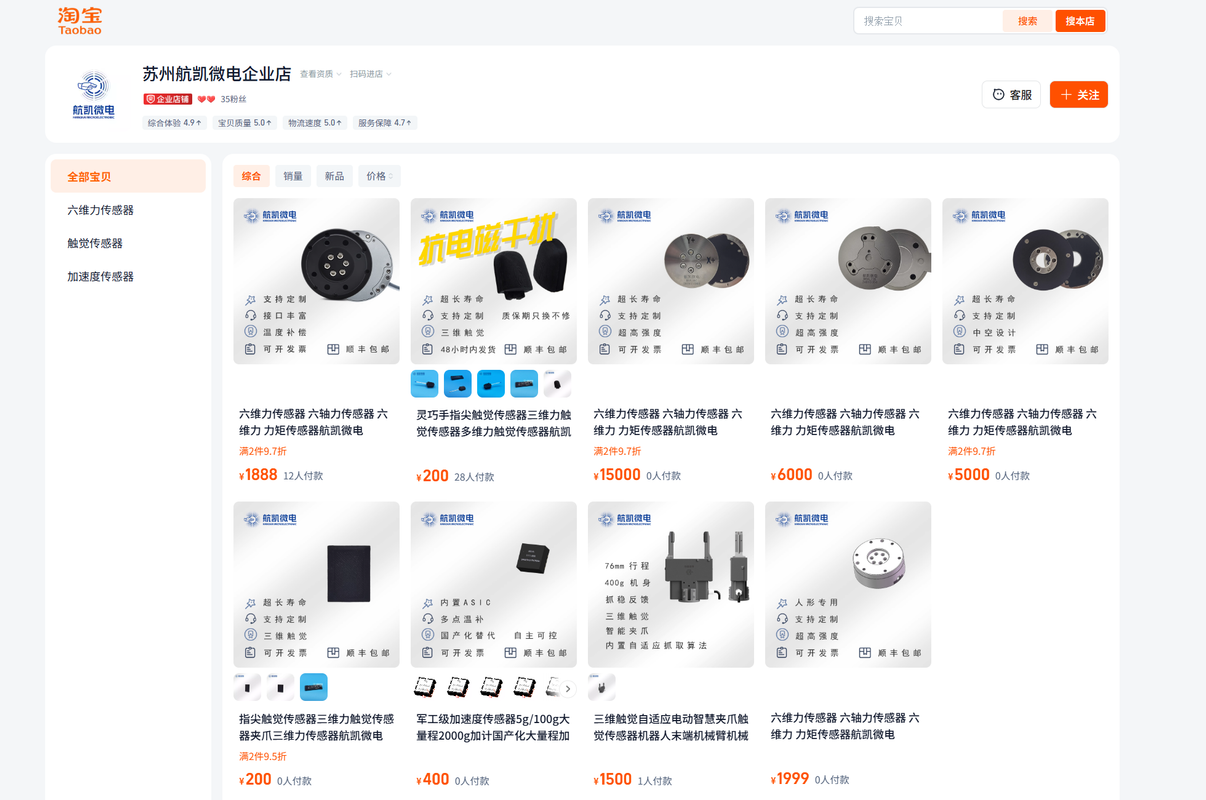Select fourth variant thumbnail under 灵巧手指尖触觉传感器
1206x800 pixels.
pyautogui.click(x=524, y=383)
